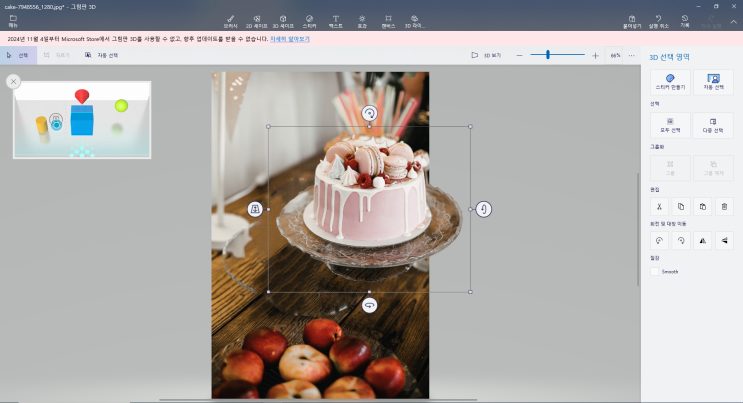
Task: Close the 3D tutorial thumbnail popup
Action: [x=14, y=82]
